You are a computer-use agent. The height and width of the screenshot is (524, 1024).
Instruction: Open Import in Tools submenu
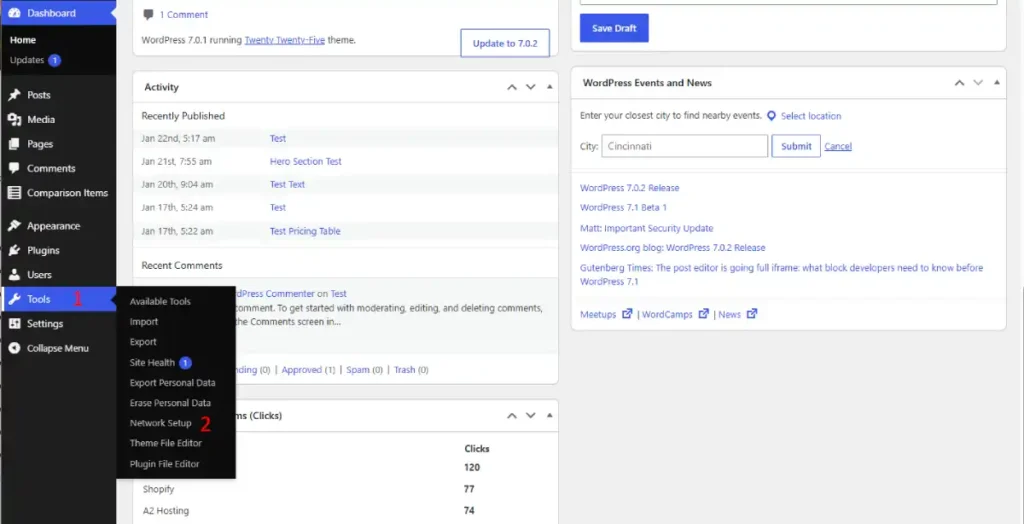[144, 322]
